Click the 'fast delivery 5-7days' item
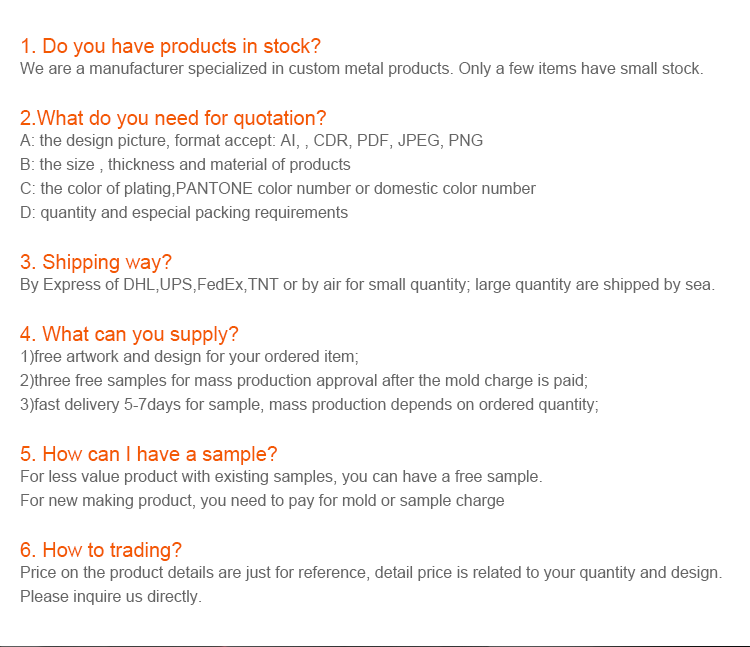This screenshot has width=750, height=647. click(309, 405)
